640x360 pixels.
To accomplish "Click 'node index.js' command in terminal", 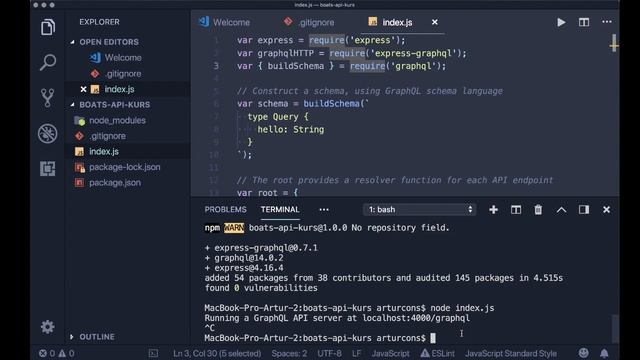I will (x=462, y=308).
